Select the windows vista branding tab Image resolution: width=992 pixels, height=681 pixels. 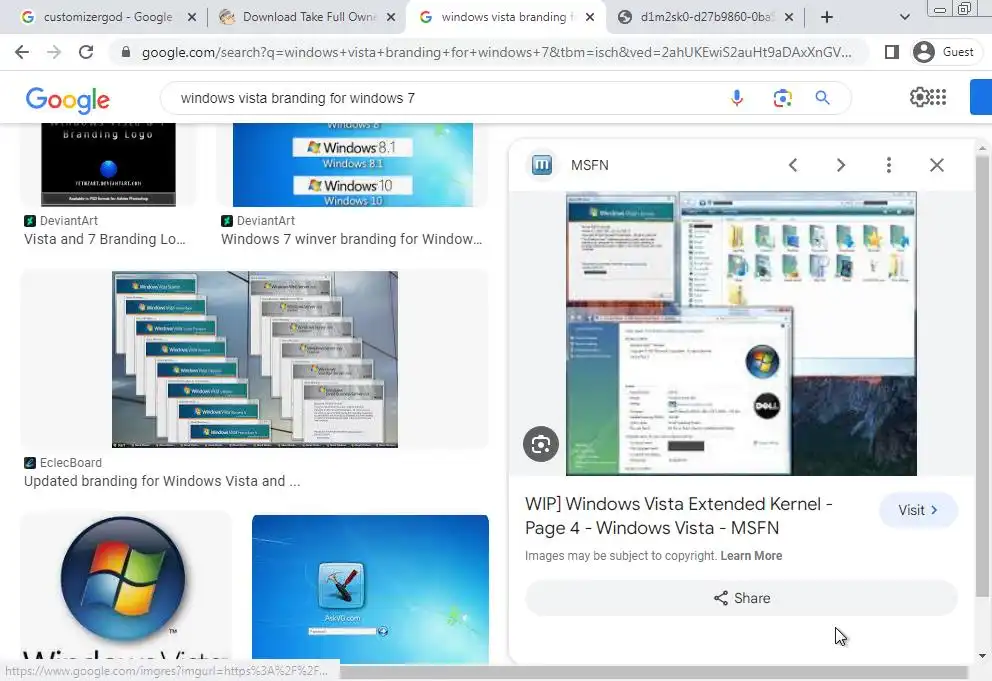click(504, 17)
